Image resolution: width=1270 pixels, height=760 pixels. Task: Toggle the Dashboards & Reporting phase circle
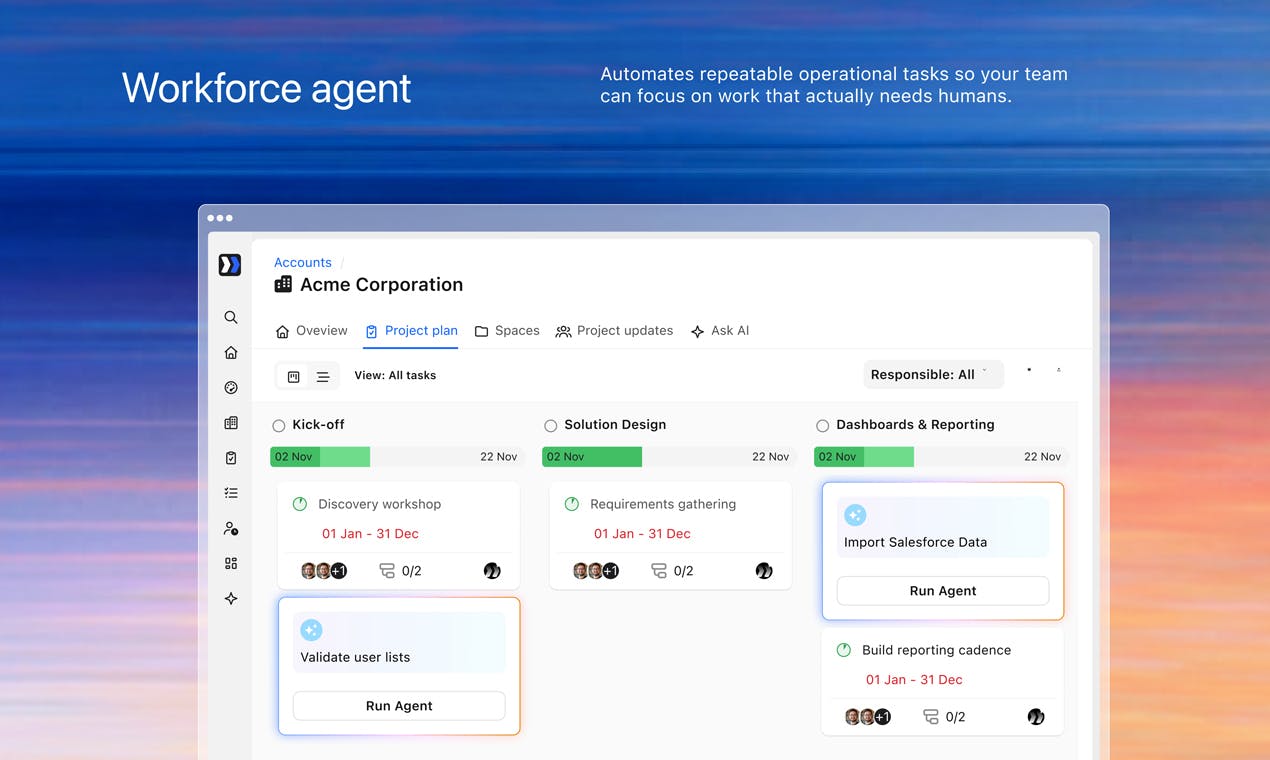click(823, 426)
